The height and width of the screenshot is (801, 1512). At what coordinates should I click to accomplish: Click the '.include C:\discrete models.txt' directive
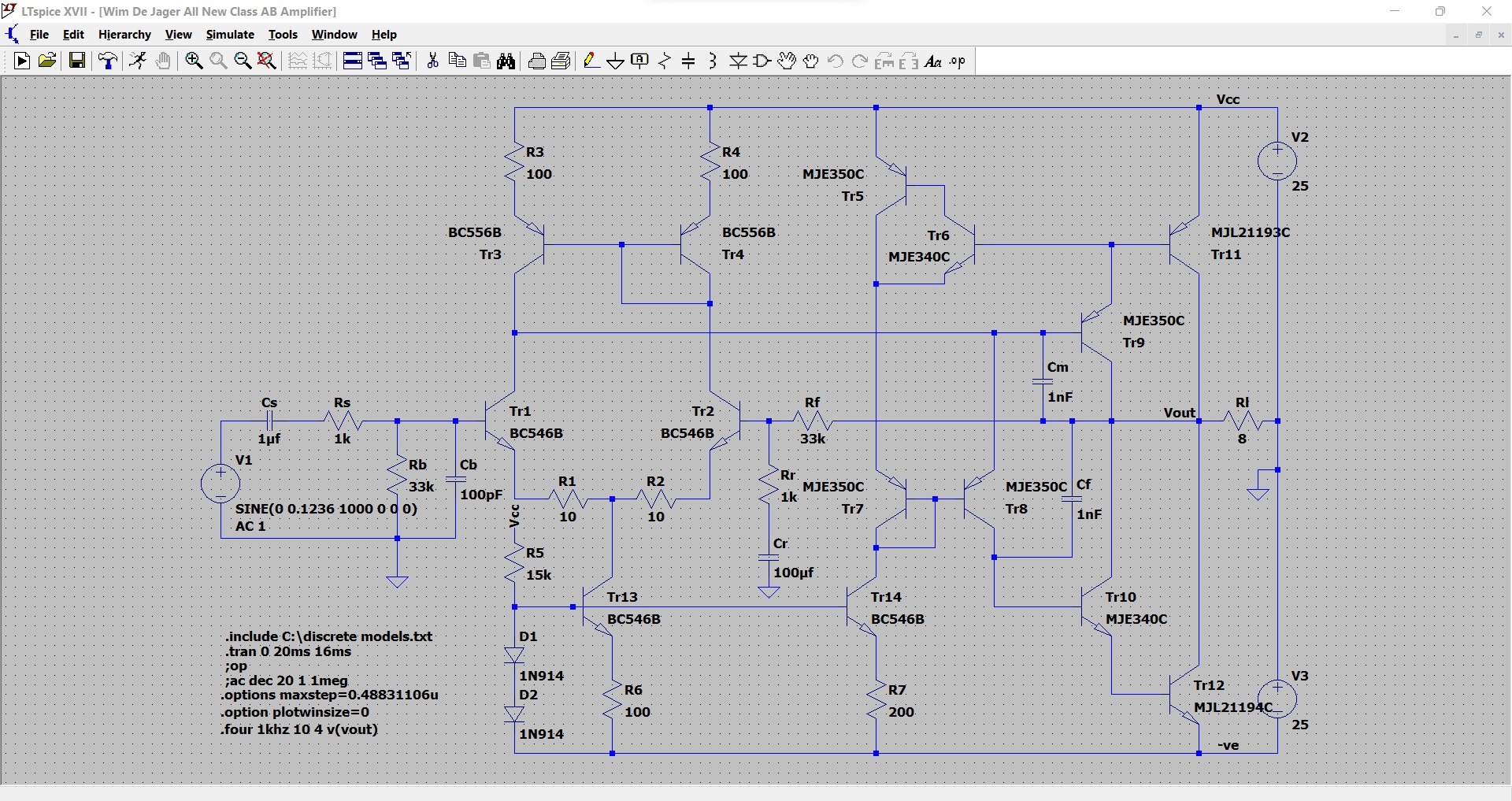329,636
